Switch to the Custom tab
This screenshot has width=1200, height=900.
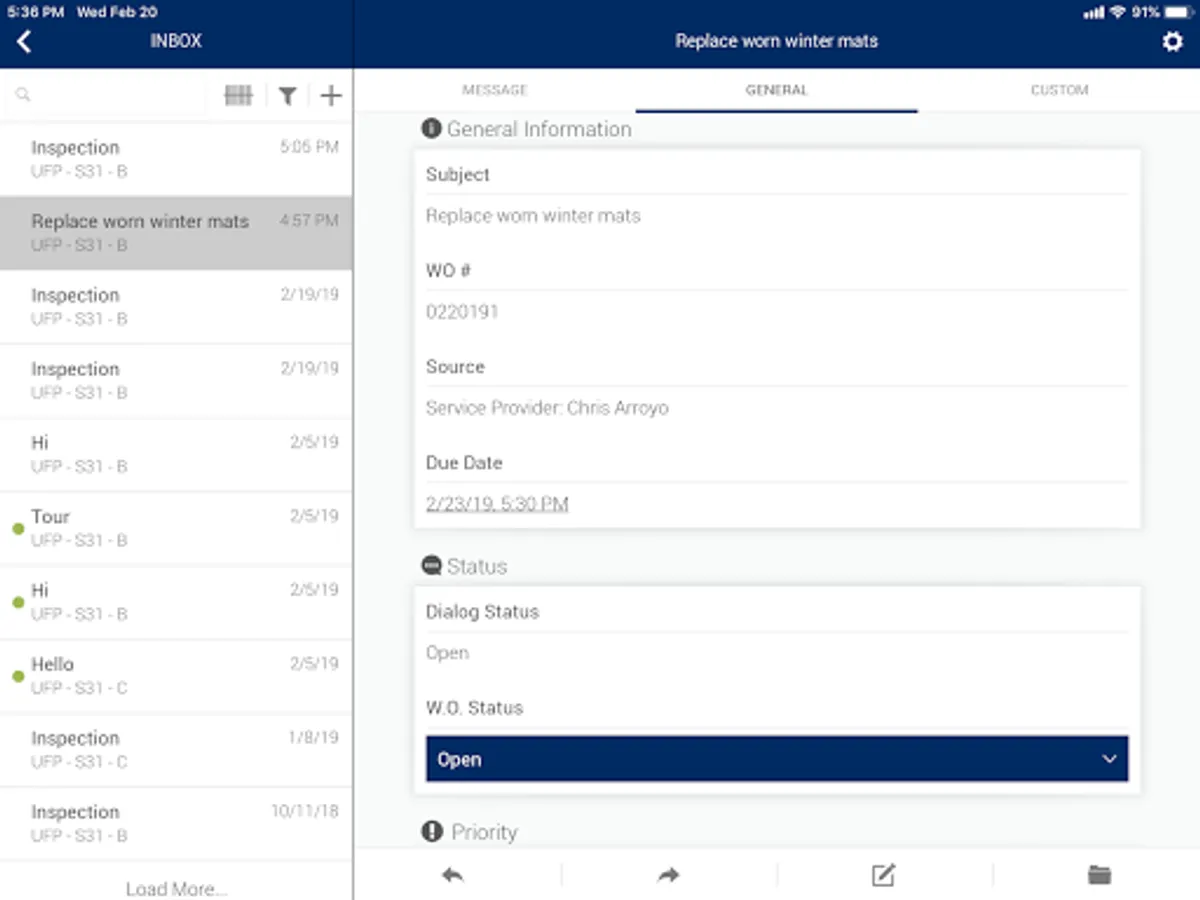[x=1059, y=90]
